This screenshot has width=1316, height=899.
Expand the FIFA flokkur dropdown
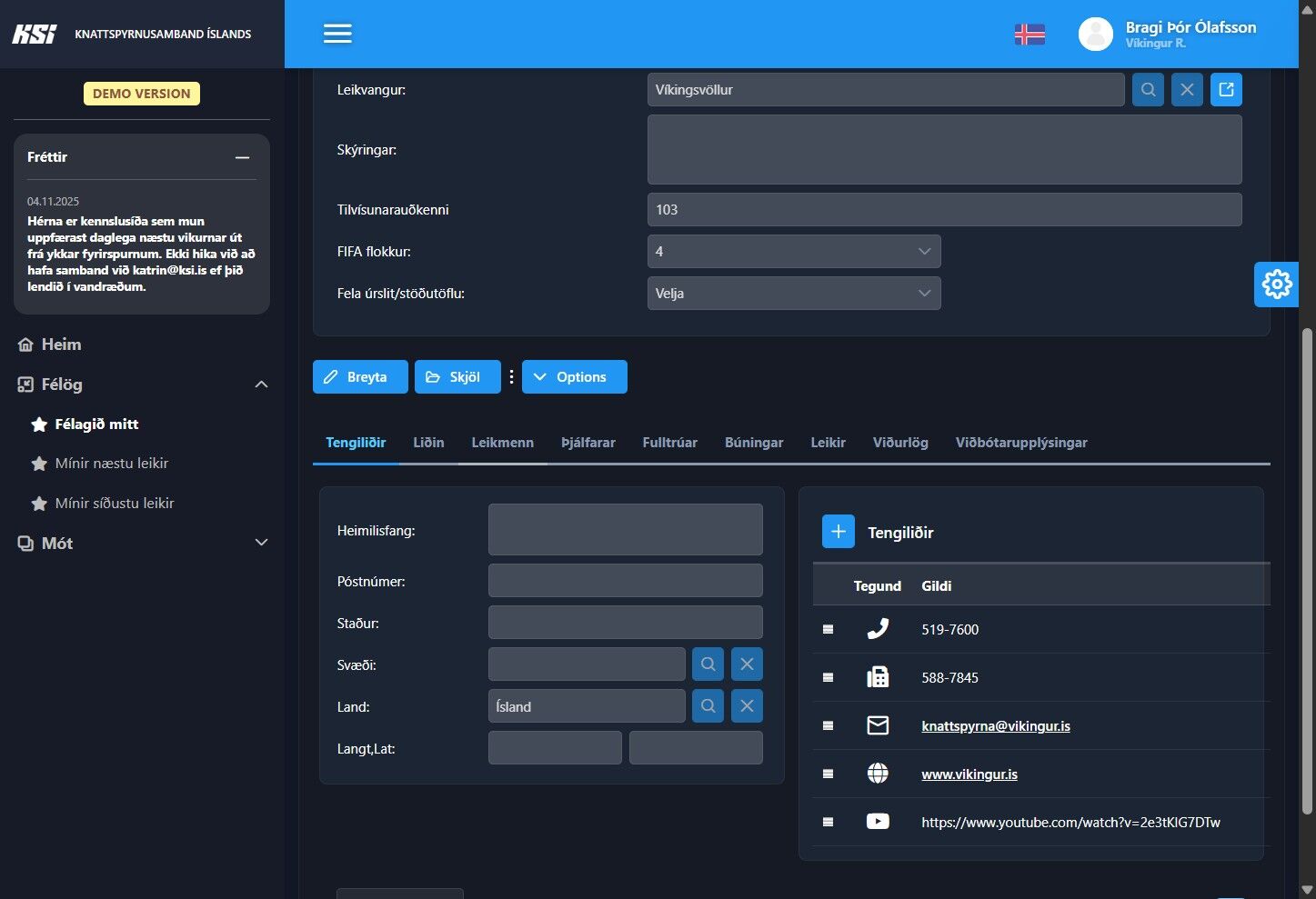pyautogui.click(x=793, y=252)
